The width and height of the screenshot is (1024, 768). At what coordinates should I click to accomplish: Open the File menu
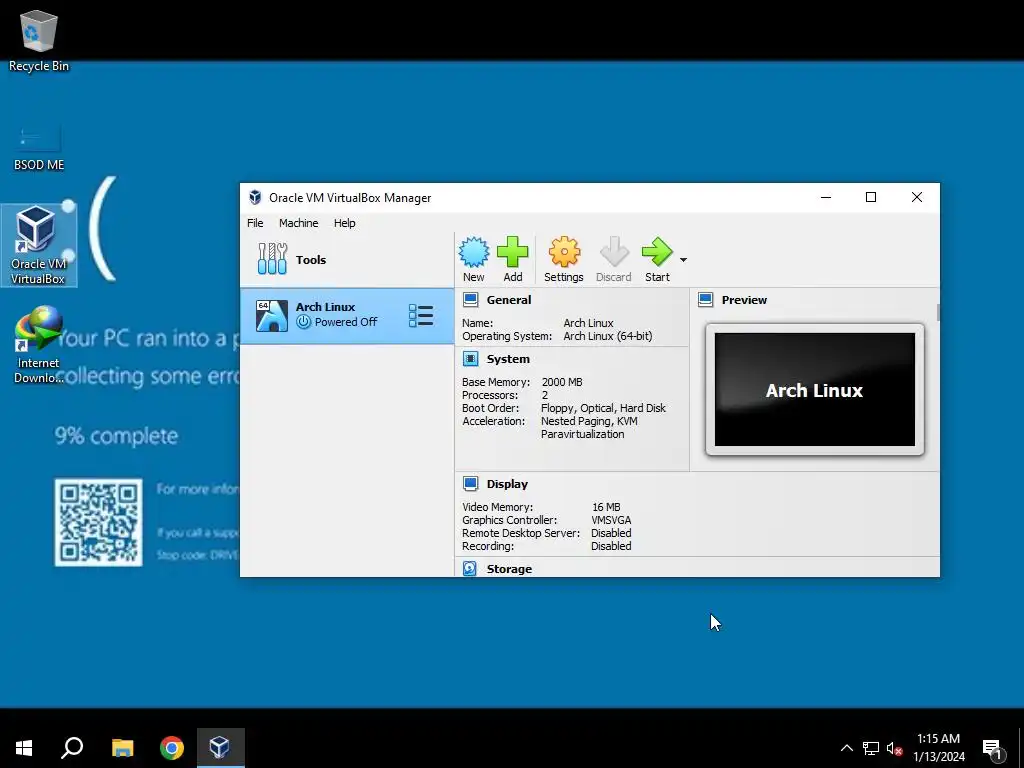[255, 223]
